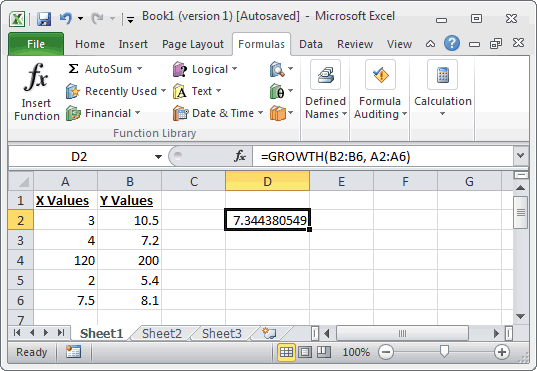The height and width of the screenshot is (371, 537).
Task: Open the Sheet2 worksheet tab
Action: [162, 333]
